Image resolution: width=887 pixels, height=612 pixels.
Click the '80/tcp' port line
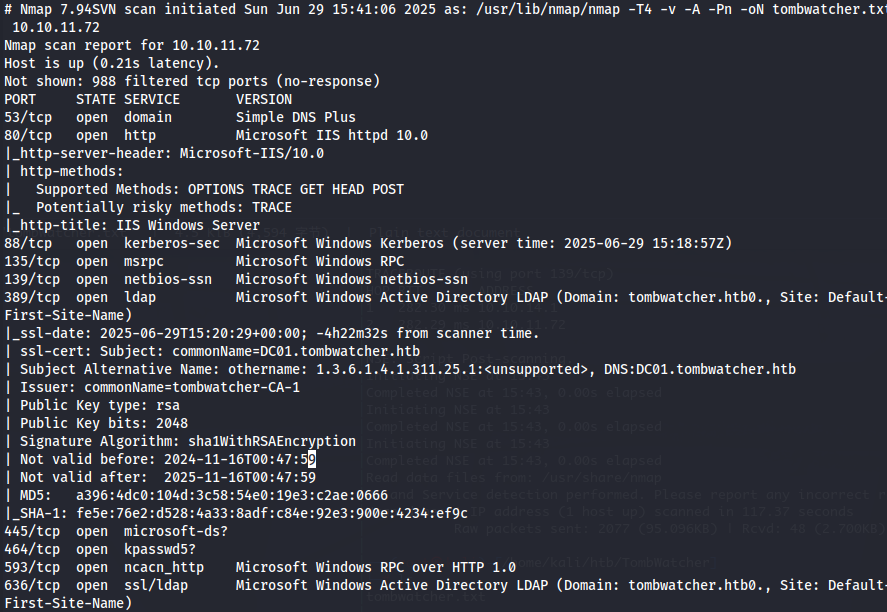tap(216, 135)
